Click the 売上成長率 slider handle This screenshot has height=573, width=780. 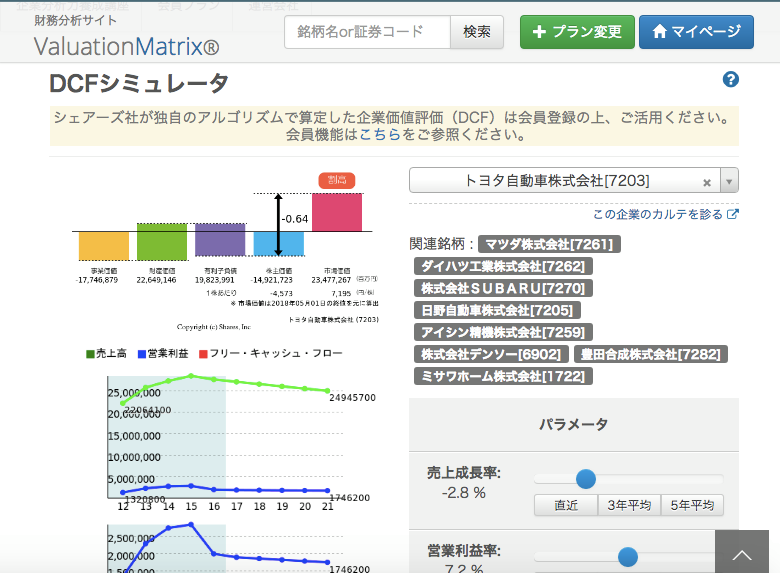pos(586,479)
